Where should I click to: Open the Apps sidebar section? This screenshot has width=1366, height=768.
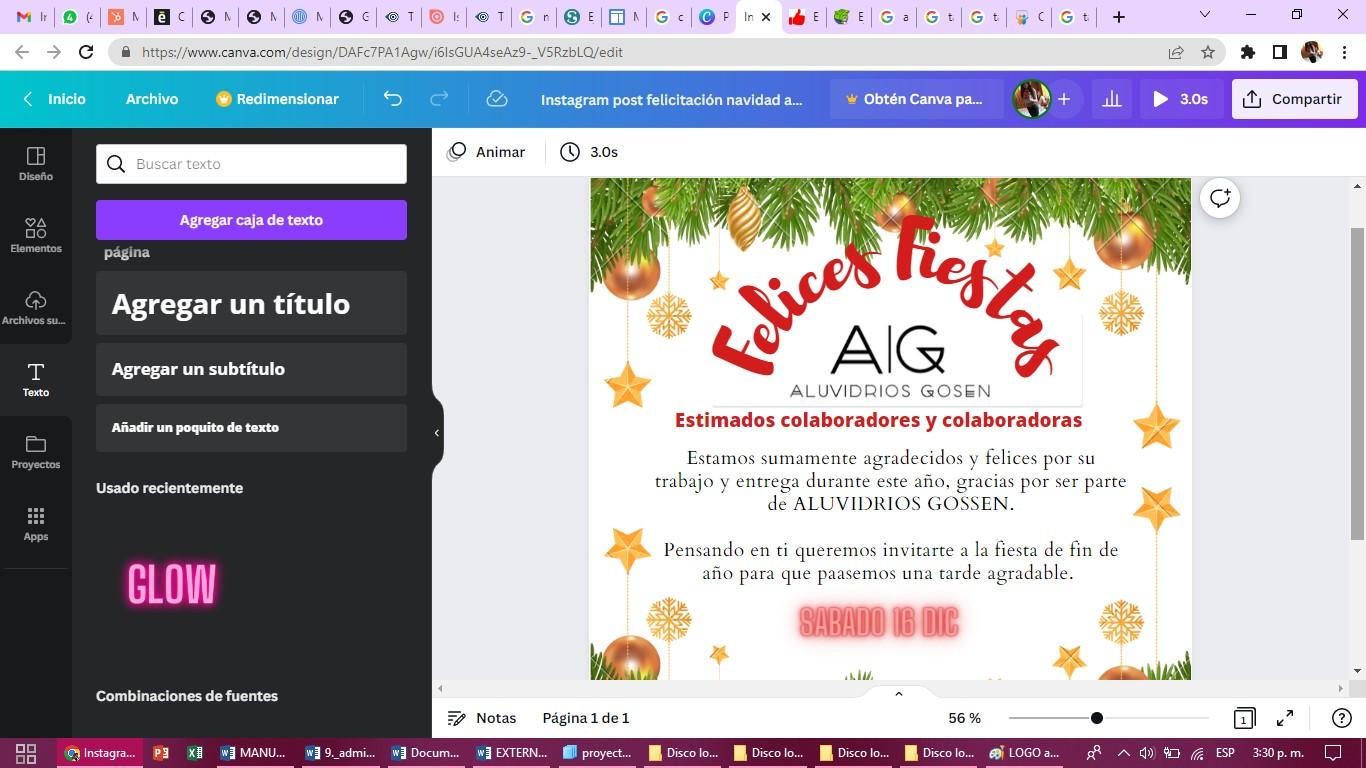[x=36, y=523]
